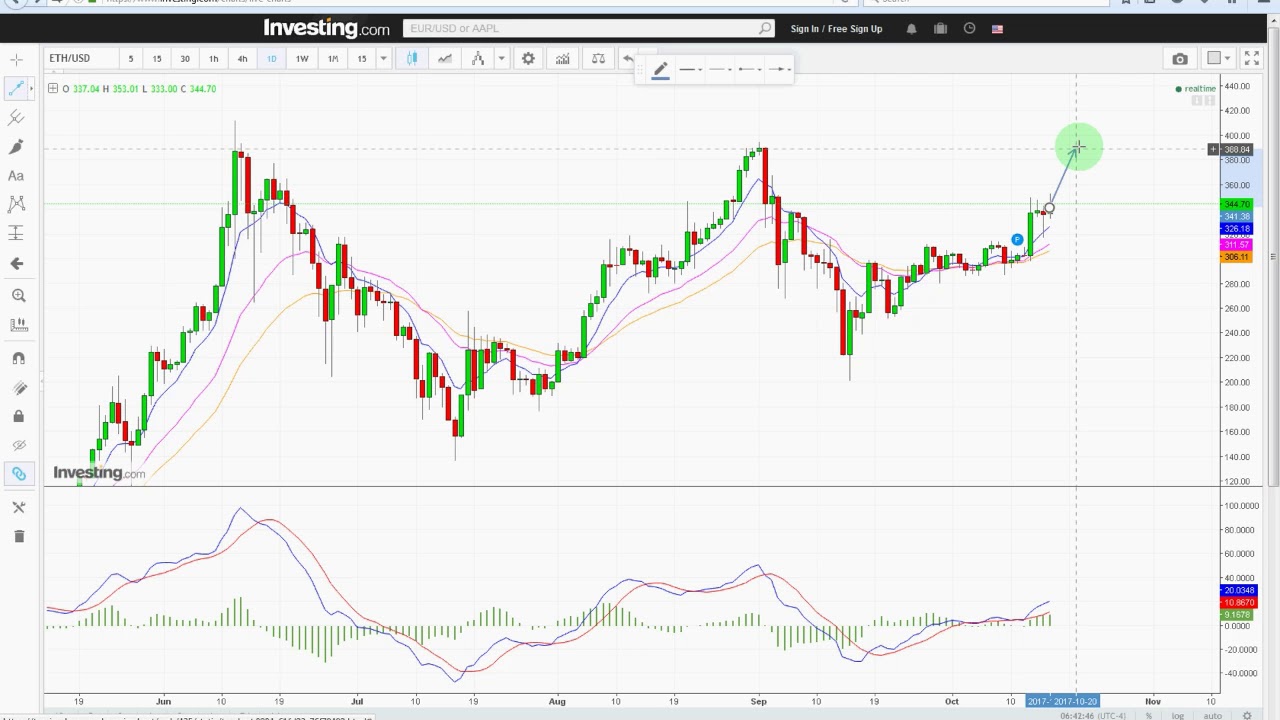The width and height of the screenshot is (1280, 720).
Task: Open the line style dropdown
Action: point(719,70)
